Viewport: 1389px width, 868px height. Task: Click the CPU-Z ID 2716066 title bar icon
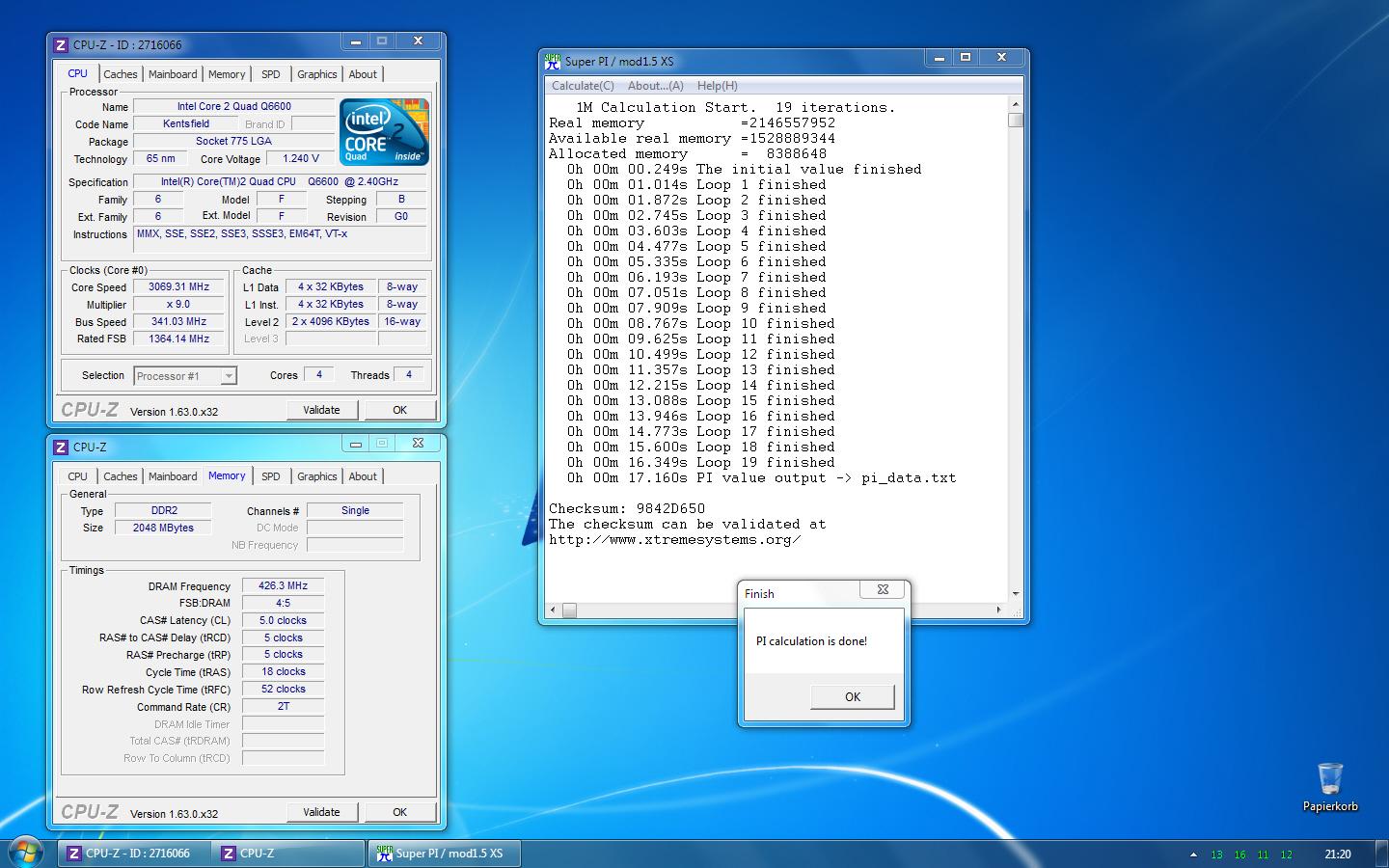[61, 45]
